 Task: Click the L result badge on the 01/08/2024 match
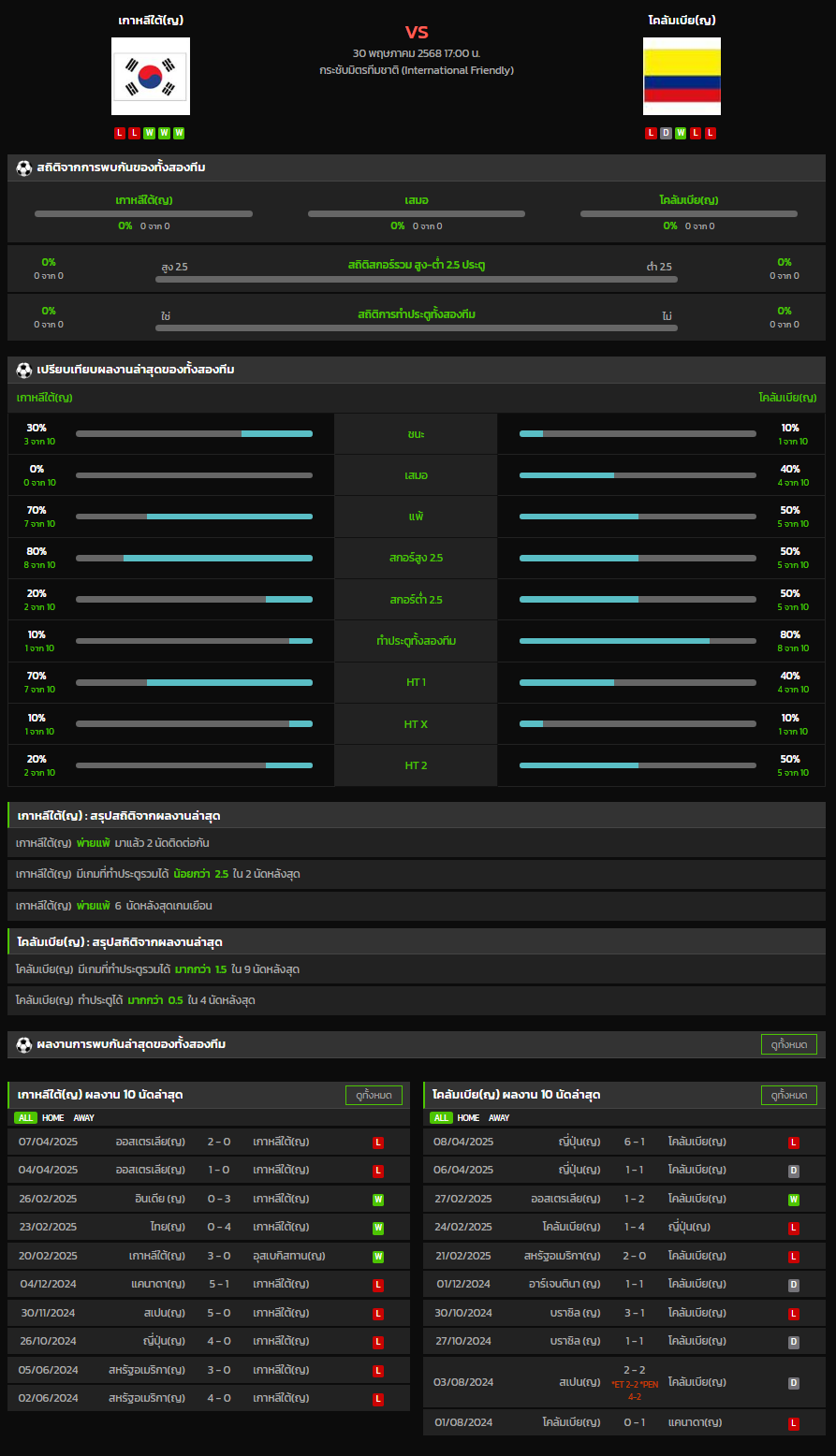pyautogui.click(x=794, y=1423)
